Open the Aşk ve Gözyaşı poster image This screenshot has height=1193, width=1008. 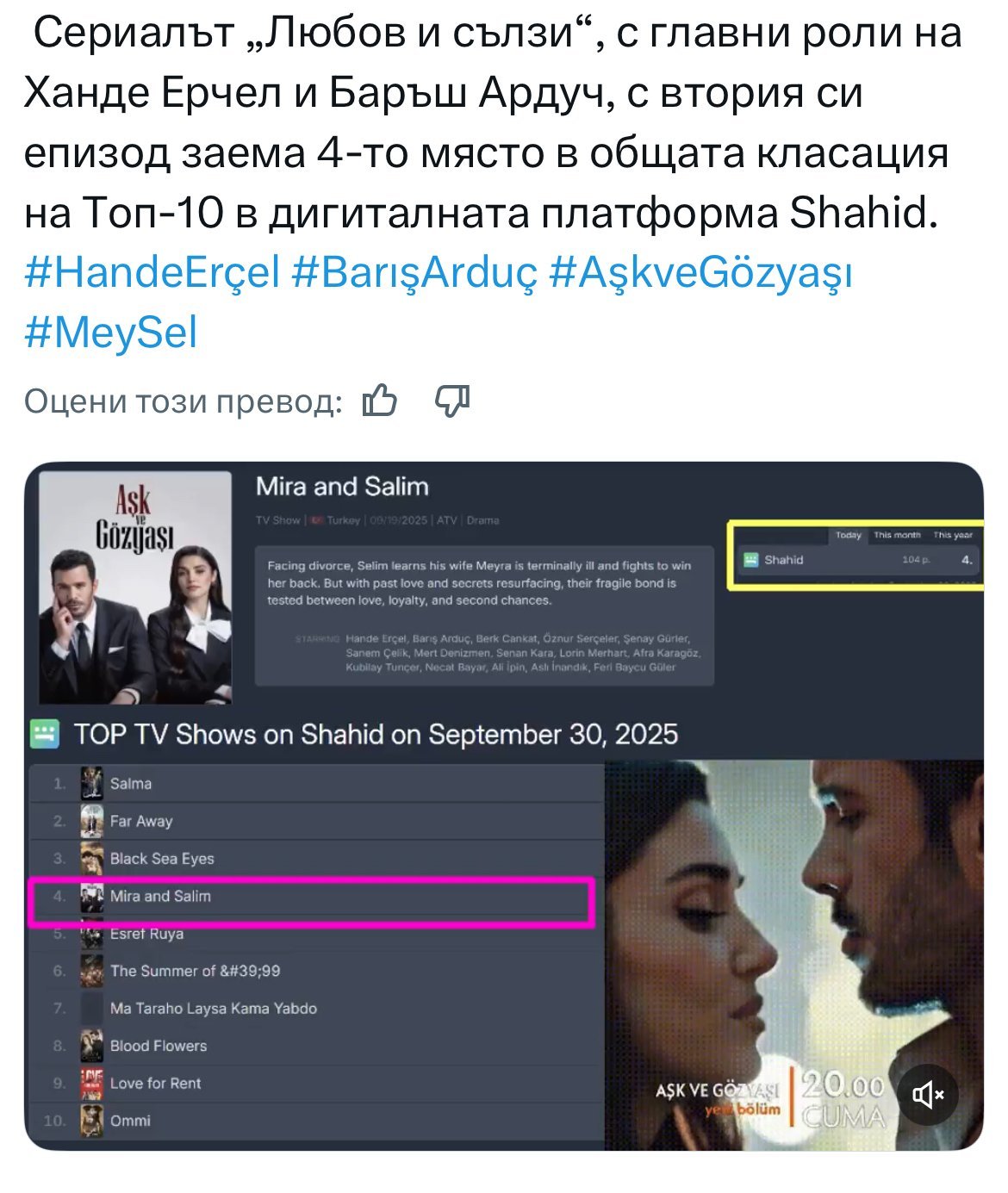click(x=135, y=587)
